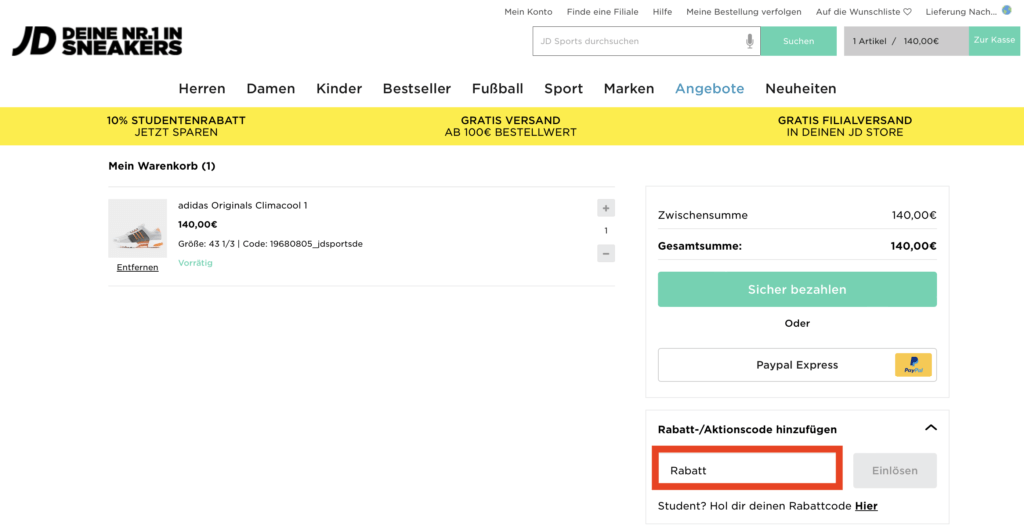Open the Kinder menu
Screen dimensions: 1024x529
point(339,89)
